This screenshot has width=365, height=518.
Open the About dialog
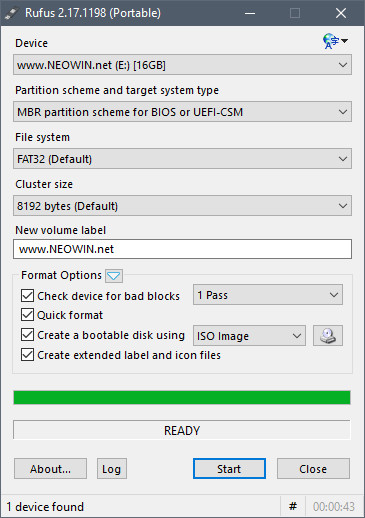click(x=50, y=469)
